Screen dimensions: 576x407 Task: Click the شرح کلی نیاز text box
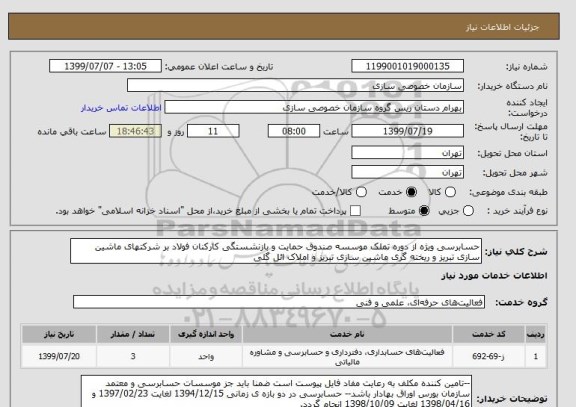click(276, 252)
